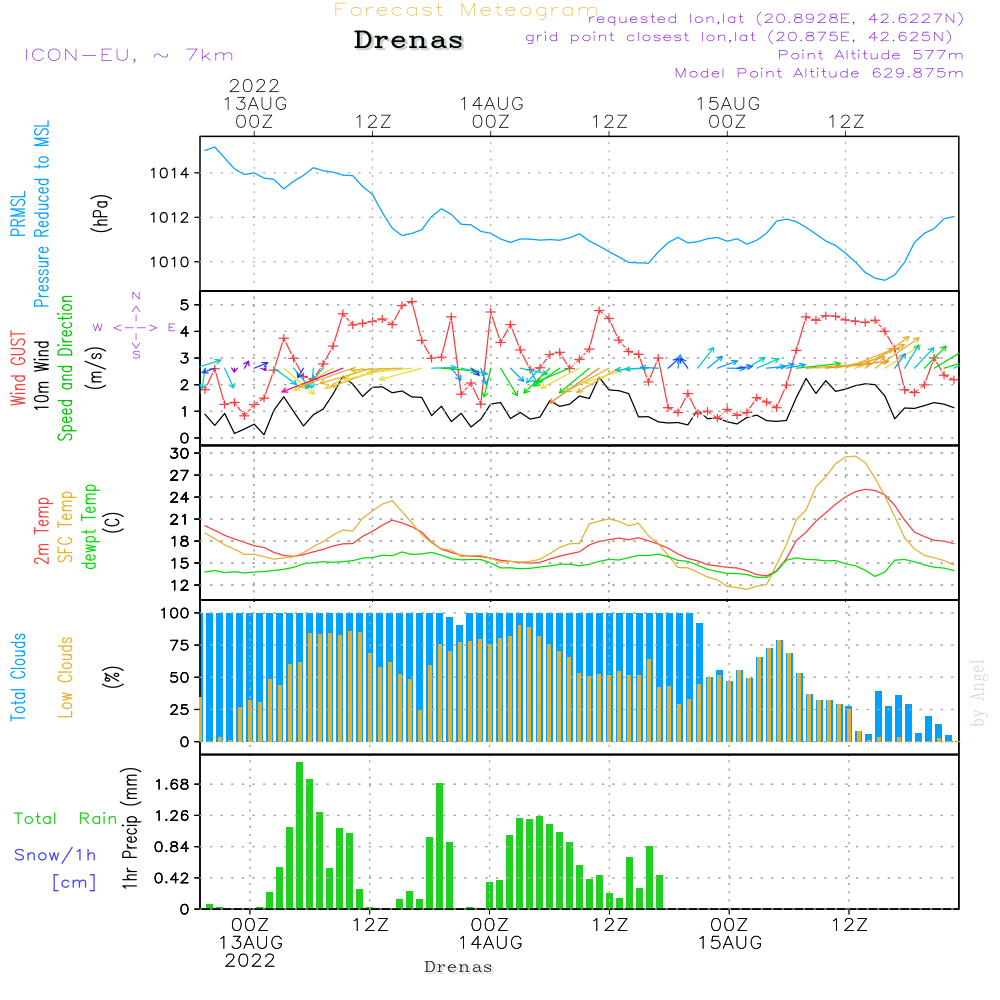Screen dimensions: 1000x1000
Task: Click the 'Point Altitude 577m' text
Action: 870,55
